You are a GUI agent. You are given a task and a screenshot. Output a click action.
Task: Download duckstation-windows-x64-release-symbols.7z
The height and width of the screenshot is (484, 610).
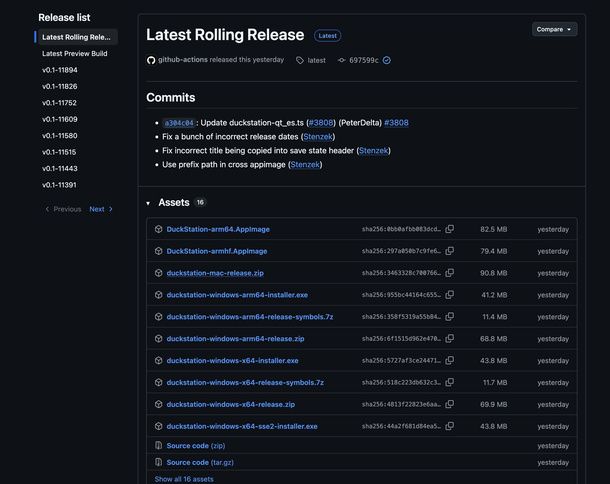tap(245, 382)
